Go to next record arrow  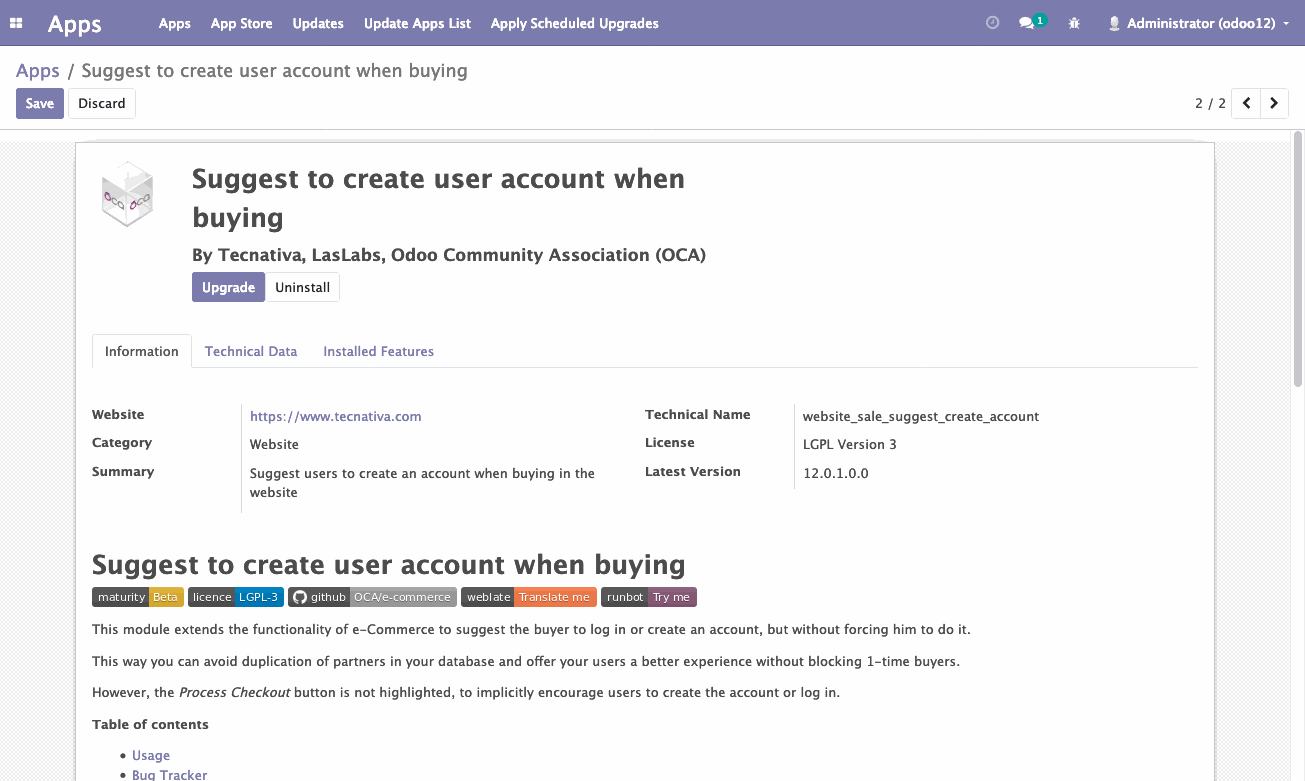(1274, 103)
